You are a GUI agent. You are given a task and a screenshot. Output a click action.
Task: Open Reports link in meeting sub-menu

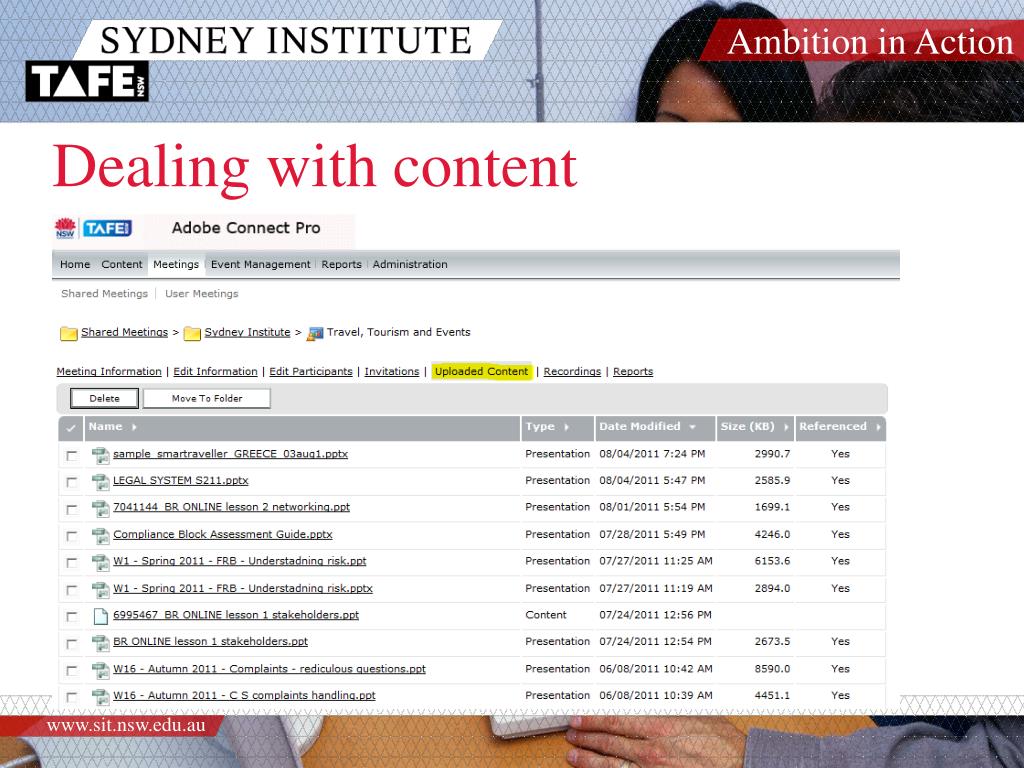(x=633, y=372)
